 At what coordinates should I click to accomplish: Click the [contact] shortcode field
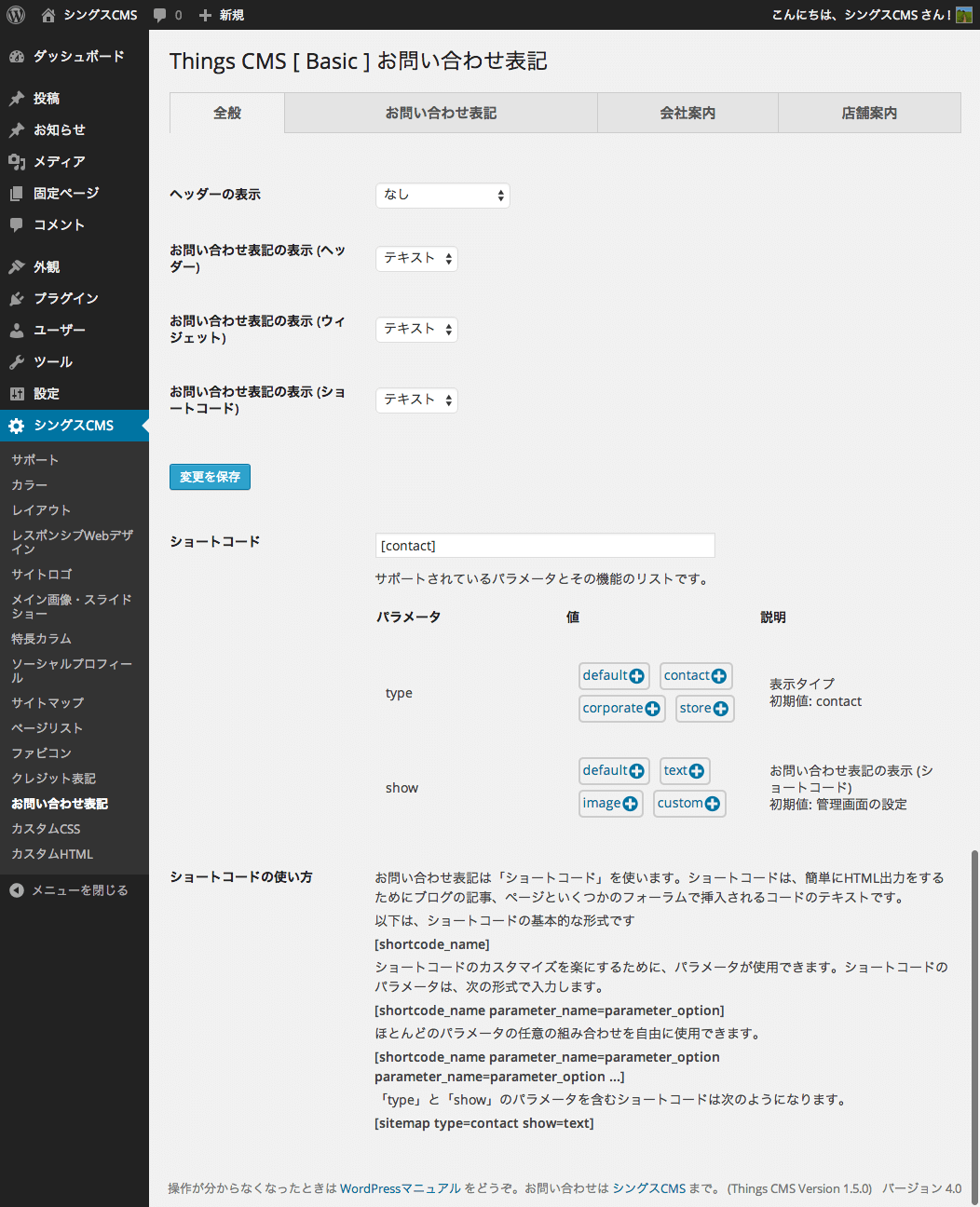click(x=545, y=546)
